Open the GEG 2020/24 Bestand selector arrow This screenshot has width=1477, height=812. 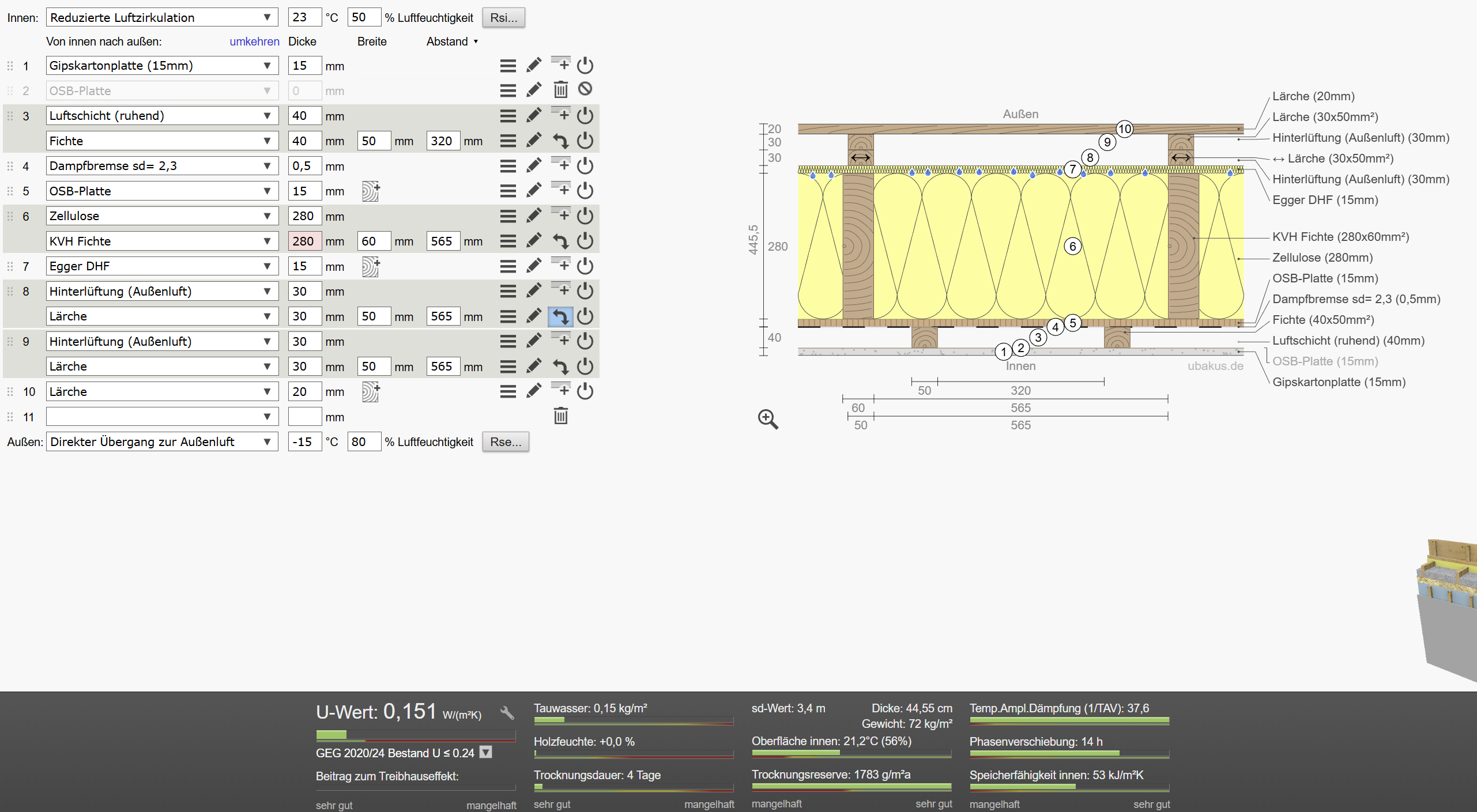click(486, 753)
